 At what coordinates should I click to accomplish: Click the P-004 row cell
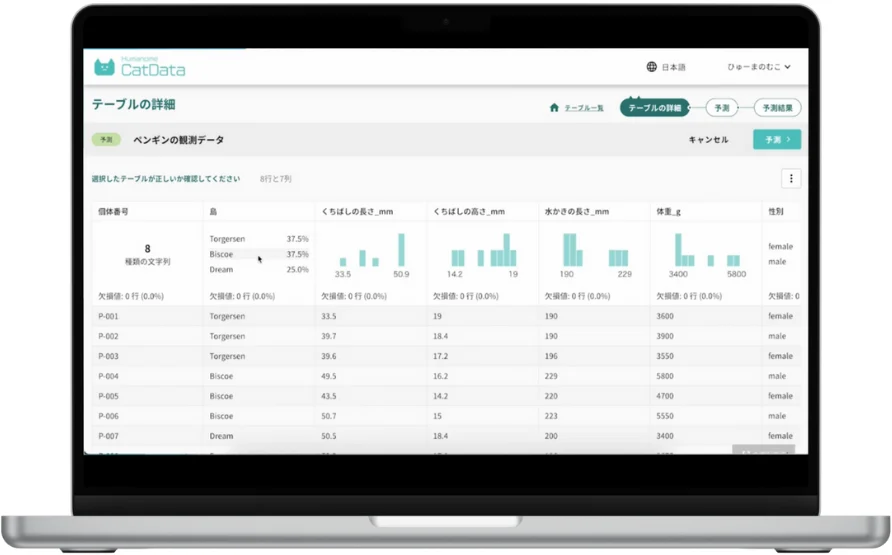click(109, 376)
